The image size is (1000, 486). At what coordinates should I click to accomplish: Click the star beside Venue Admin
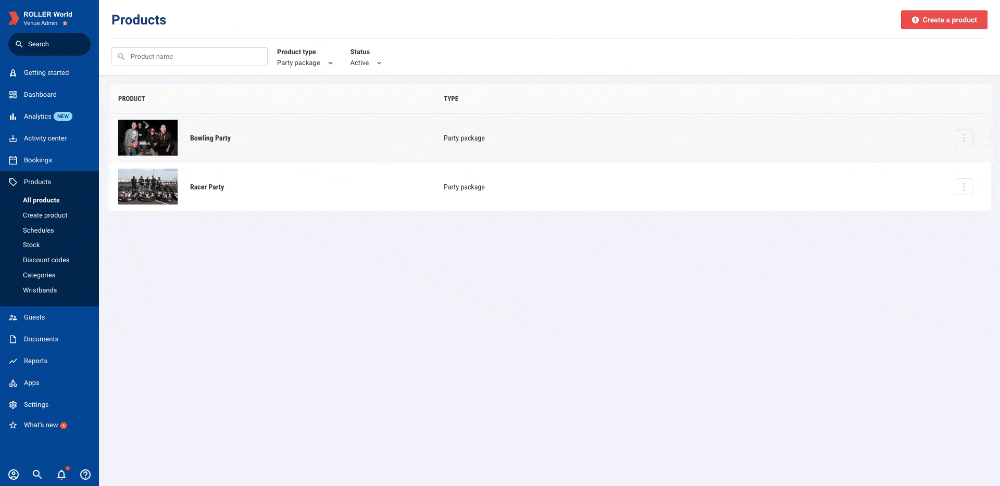[65, 23]
